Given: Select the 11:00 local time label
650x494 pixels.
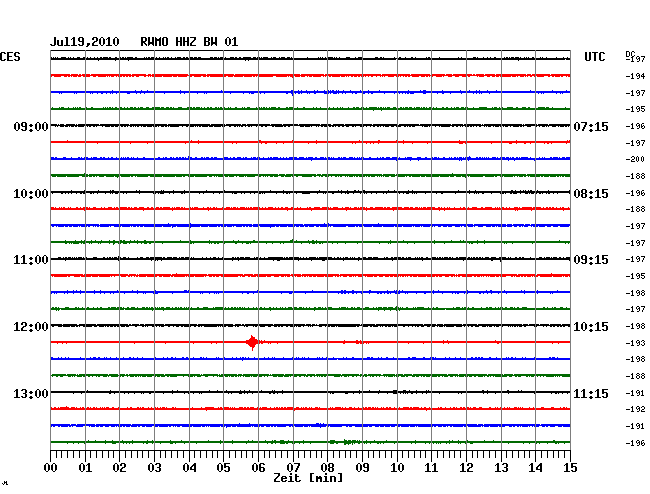Looking at the screenshot, I should point(31,260).
